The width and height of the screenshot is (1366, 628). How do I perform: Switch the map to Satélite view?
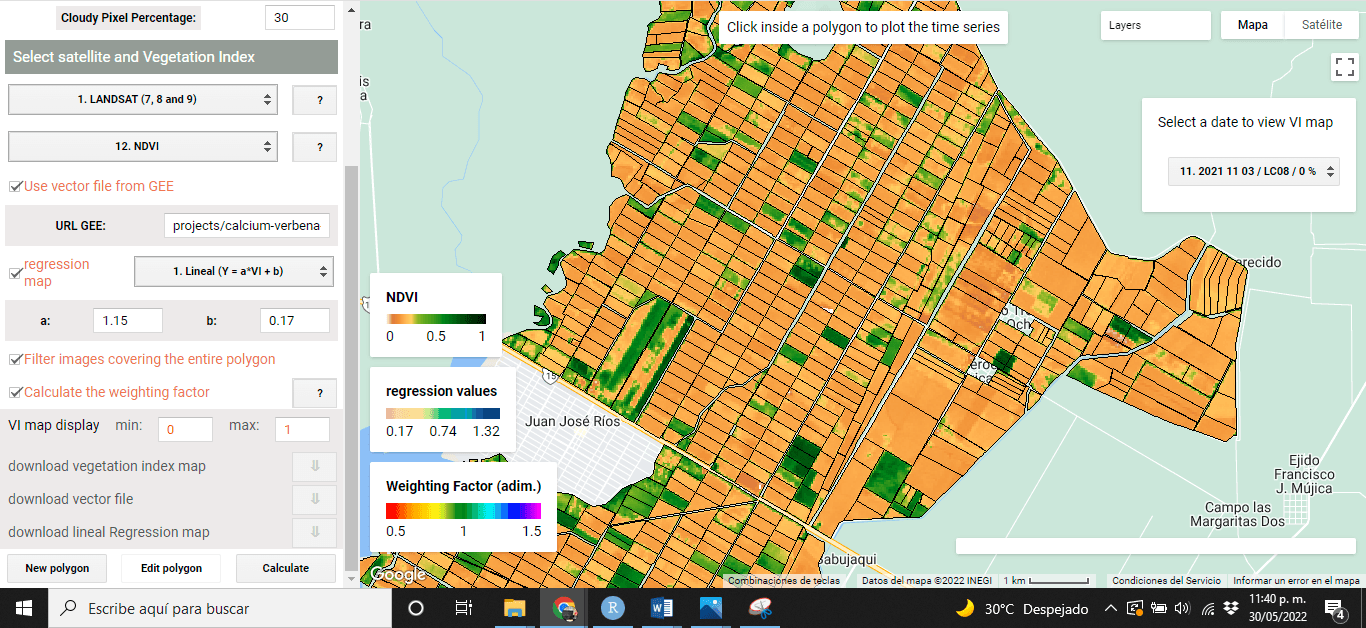pyautogui.click(x=1322, y=24)
